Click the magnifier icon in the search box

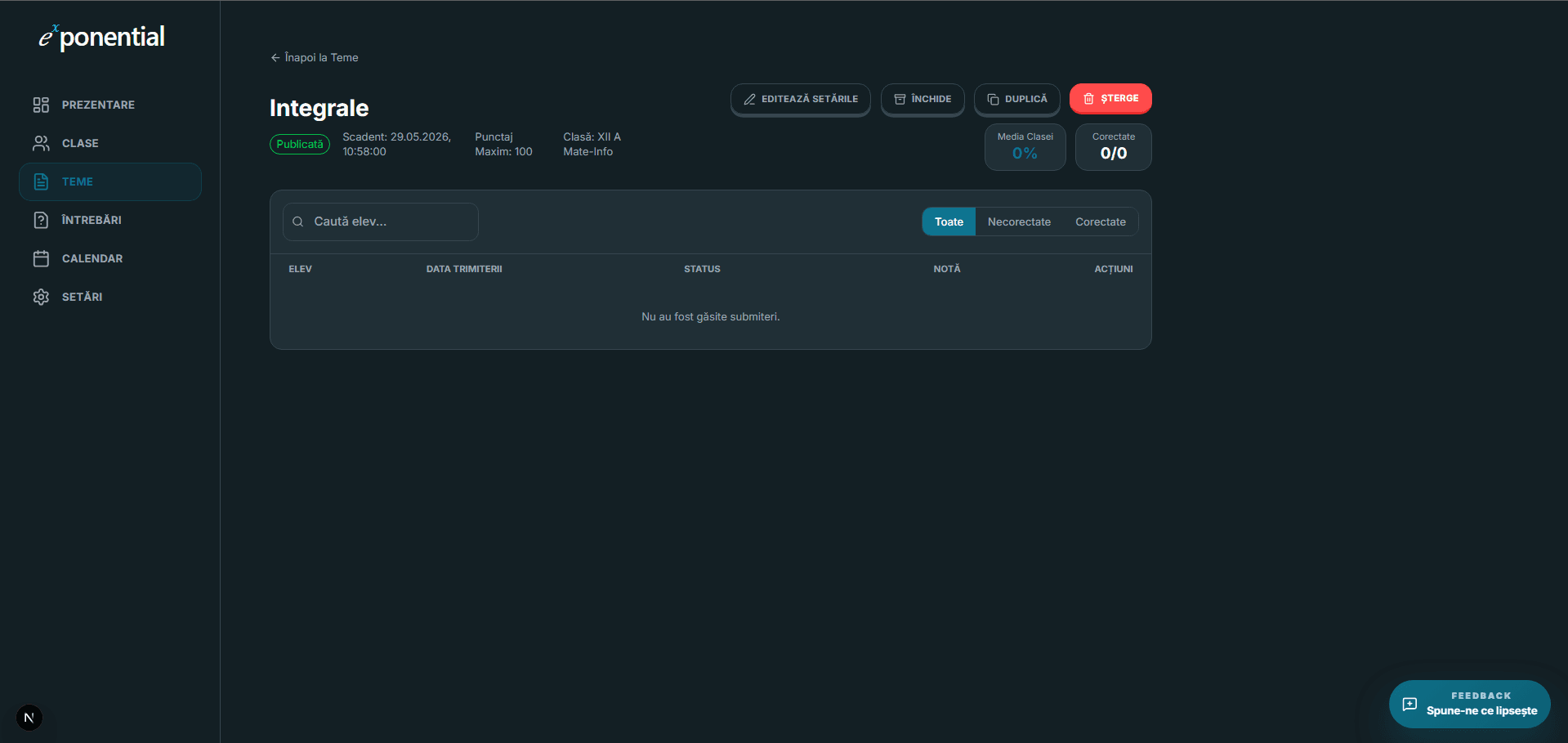tap(298, 222)
